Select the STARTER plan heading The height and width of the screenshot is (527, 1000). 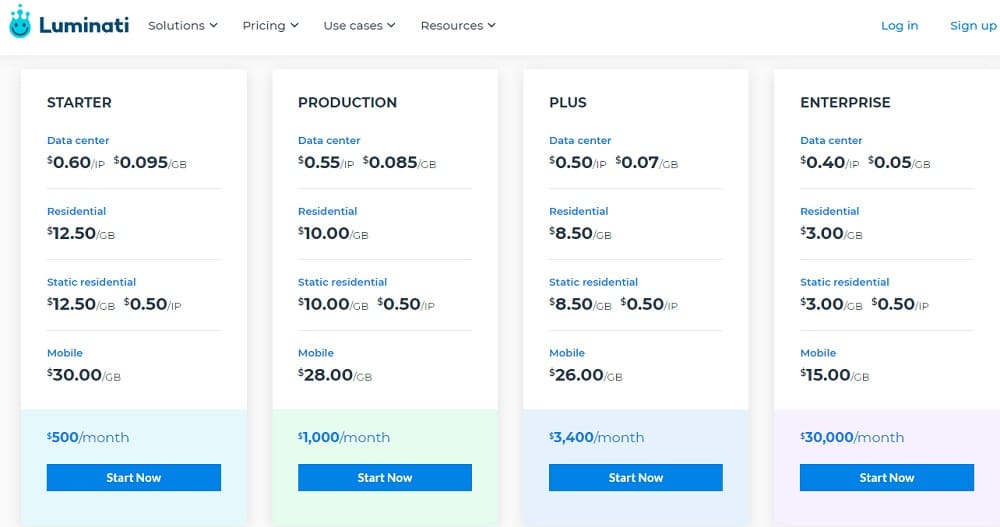pyautogui.click(x=79, y=102)
